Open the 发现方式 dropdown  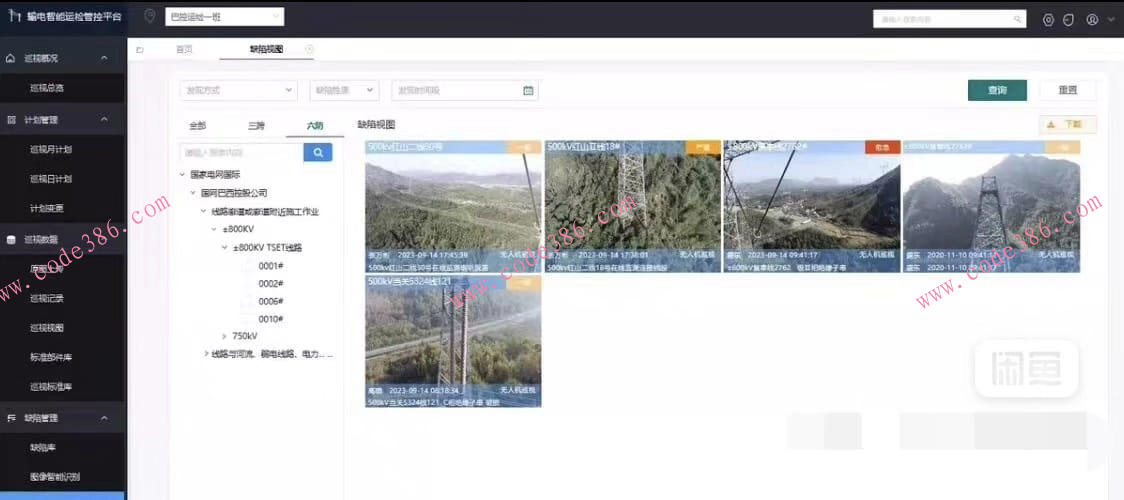pos(238,90)
